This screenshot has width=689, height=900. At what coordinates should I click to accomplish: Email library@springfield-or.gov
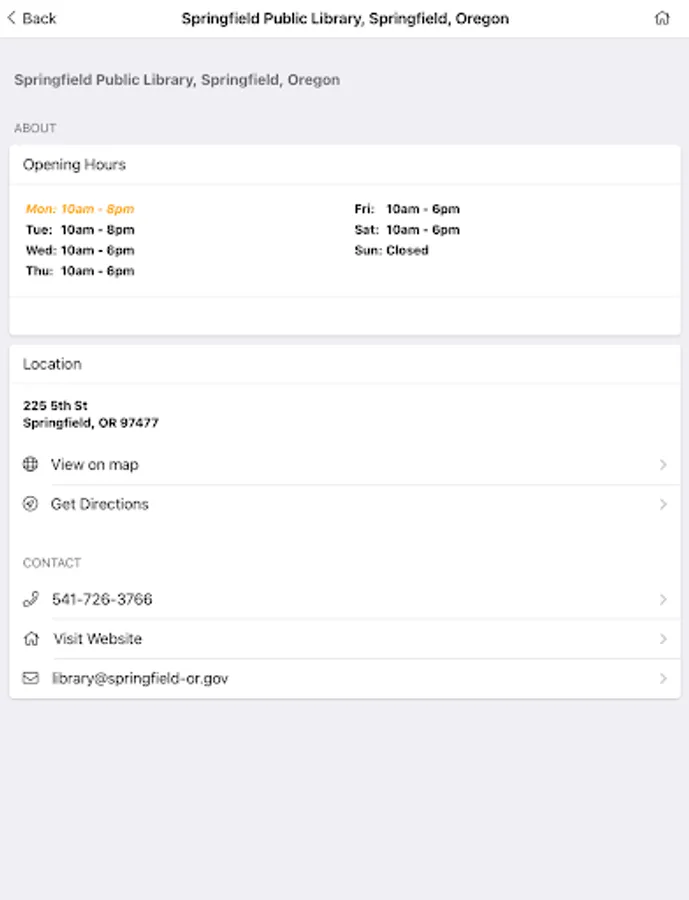tap(140, 678)
